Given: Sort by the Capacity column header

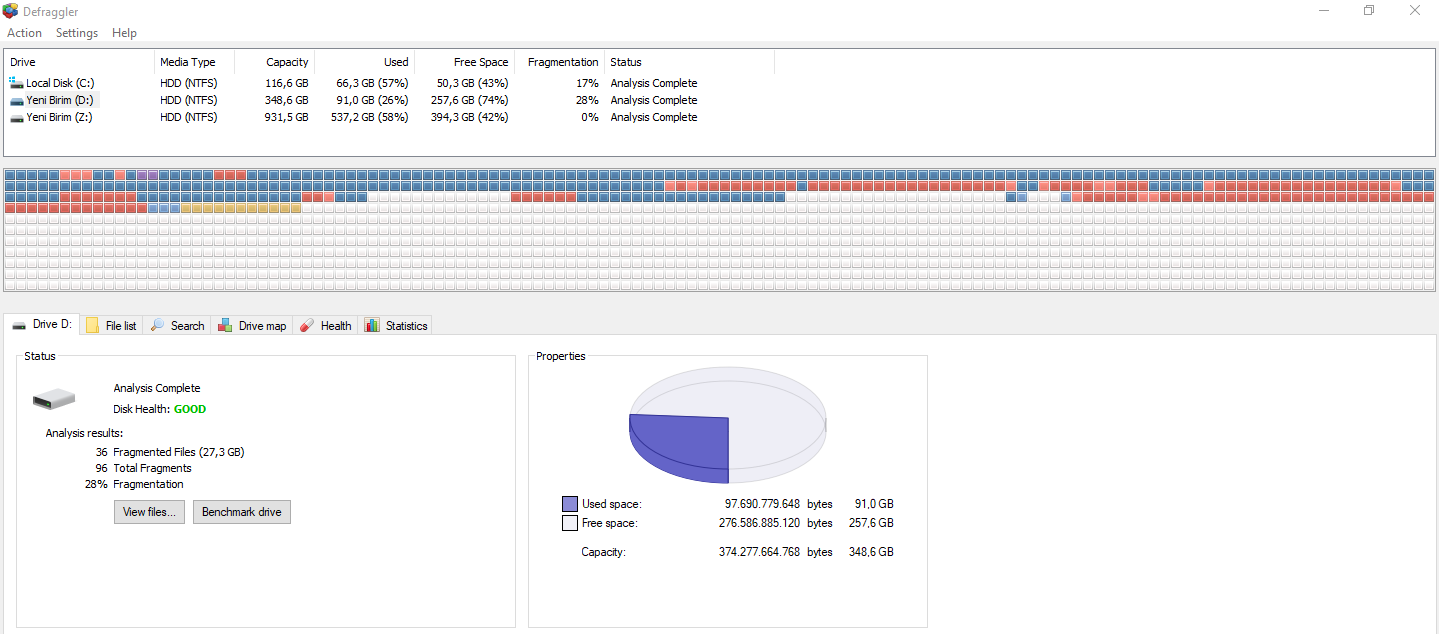Looking at the screenshot, I should [x=274, y=62].
